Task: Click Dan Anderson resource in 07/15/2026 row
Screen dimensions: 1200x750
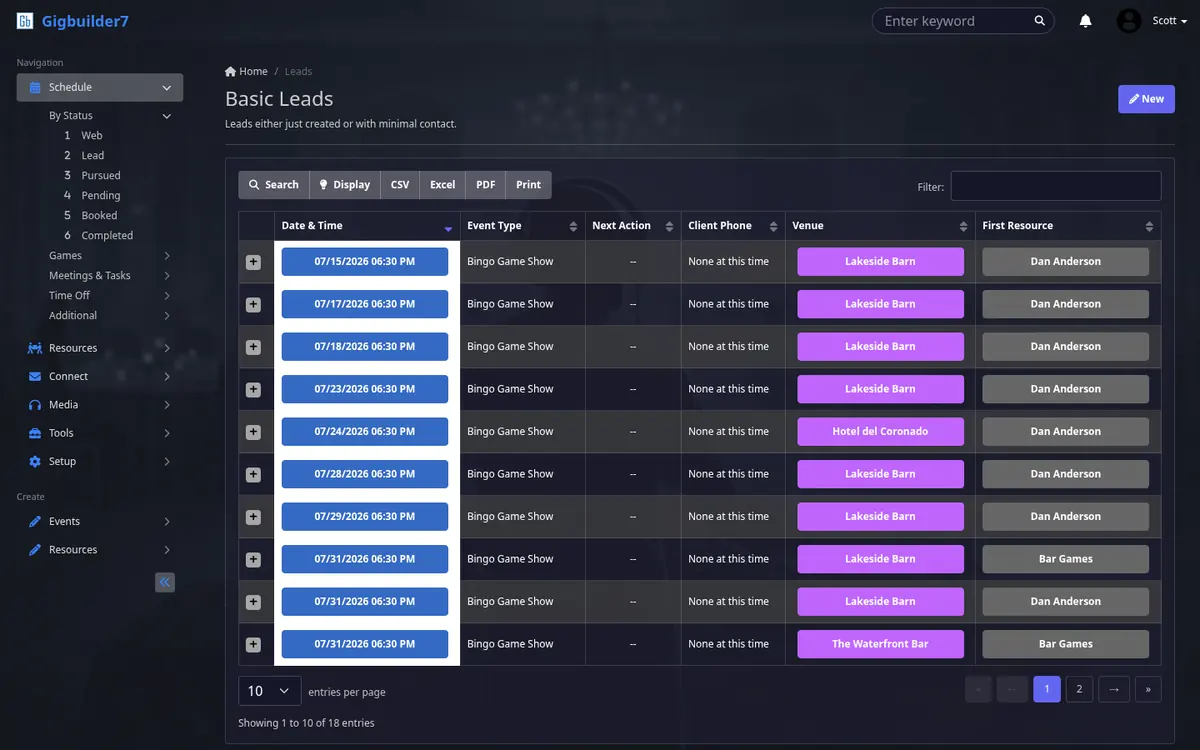Action: point(1065,262)
